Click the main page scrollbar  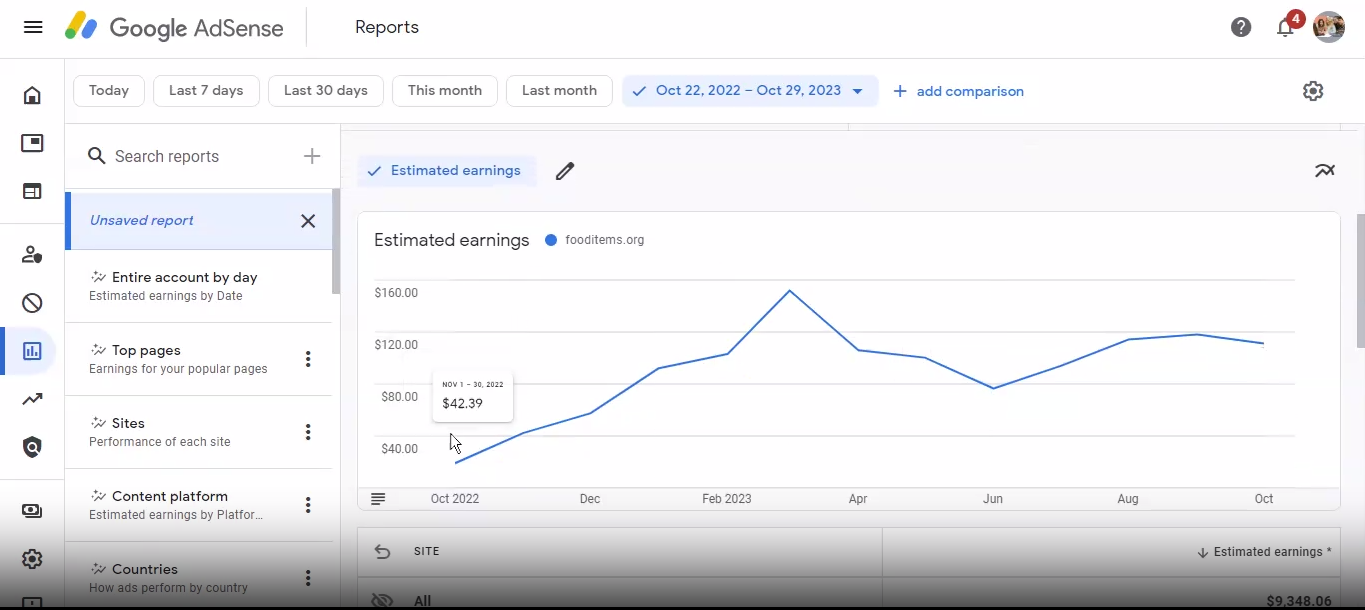pyautogui.click(x=1360, y=281)
